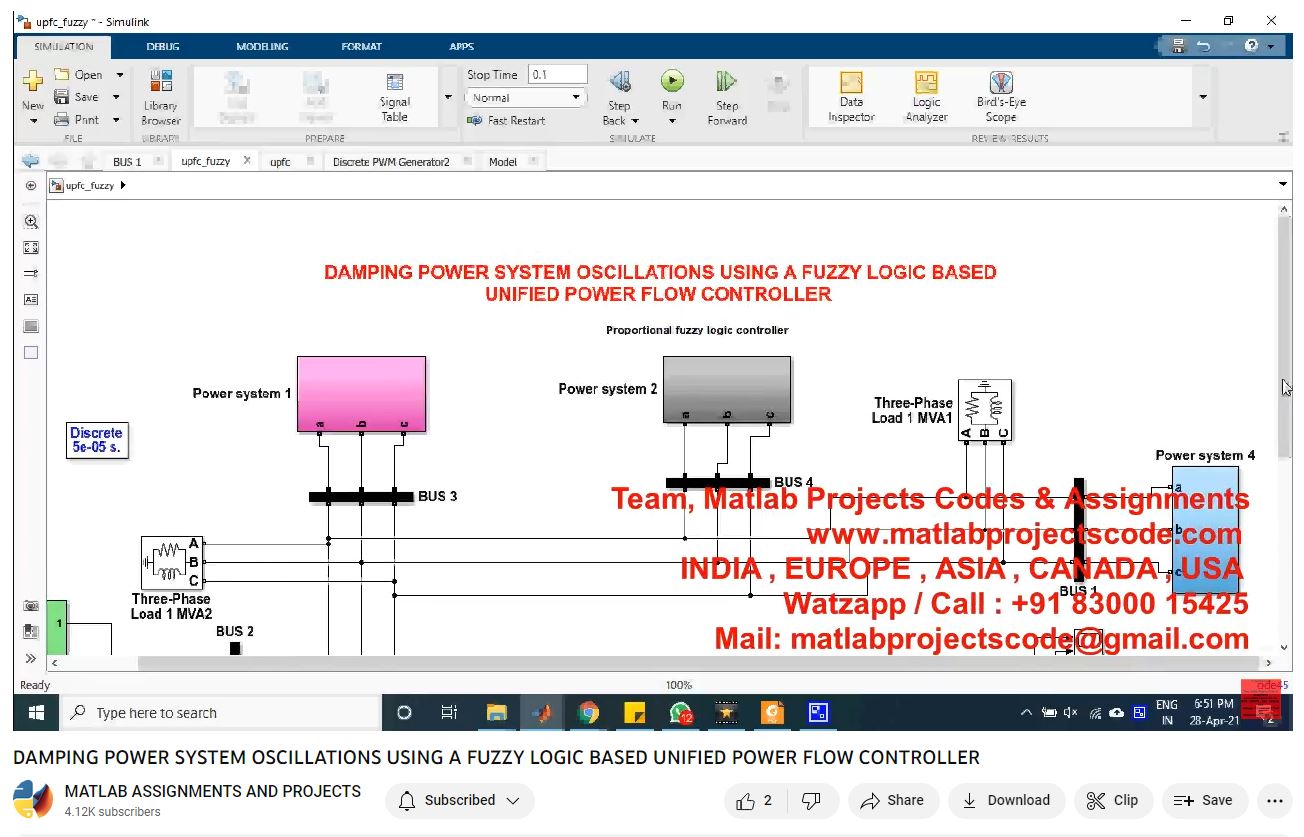The height and width of the screenshot is (837, 1304).
Task: Switch to the APPS ribbon tab
Action: click(461, 46)
